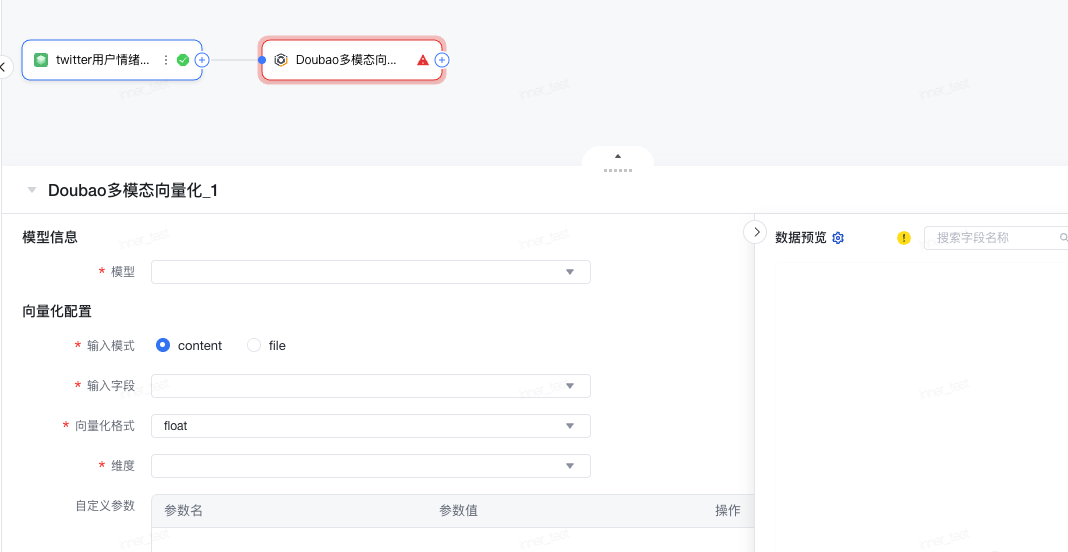Click the yellow warning indicator in preview
This screenshot has height=552, width=1068.
(904, 238)
